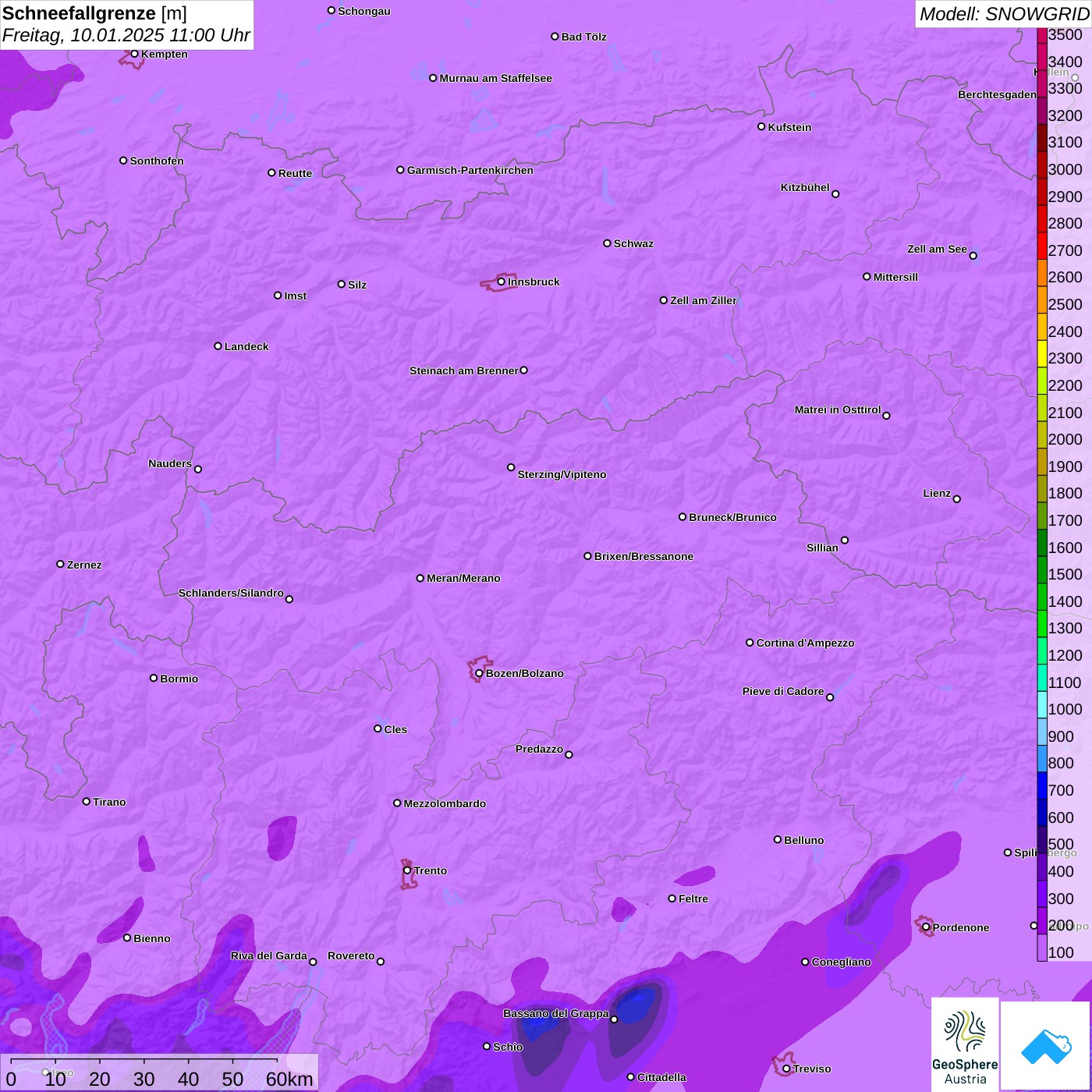Image resolution: width=1092 pixels, height=1092 pixels.
Task: Click the "Steinach am Brenner" town label
Action: 464,370
